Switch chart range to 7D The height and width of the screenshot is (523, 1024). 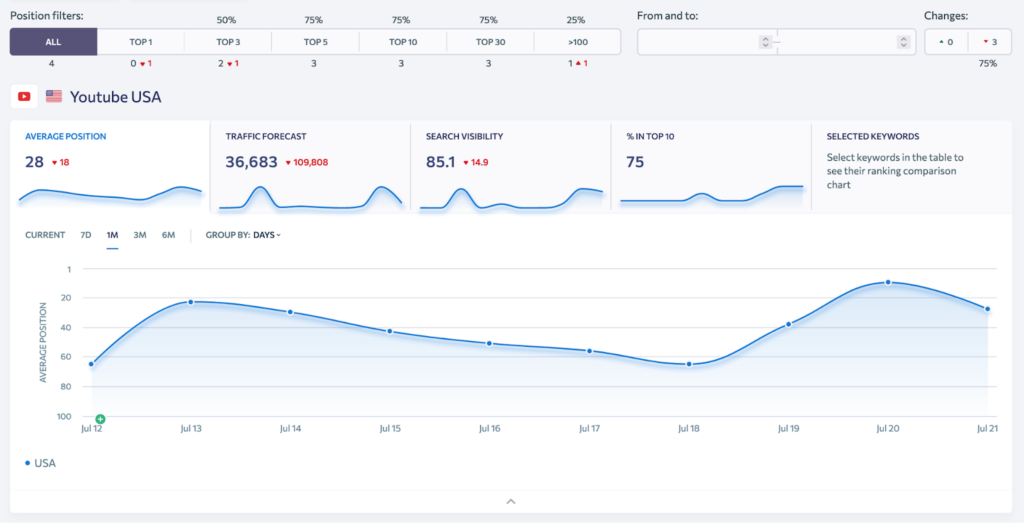point(86,235)
